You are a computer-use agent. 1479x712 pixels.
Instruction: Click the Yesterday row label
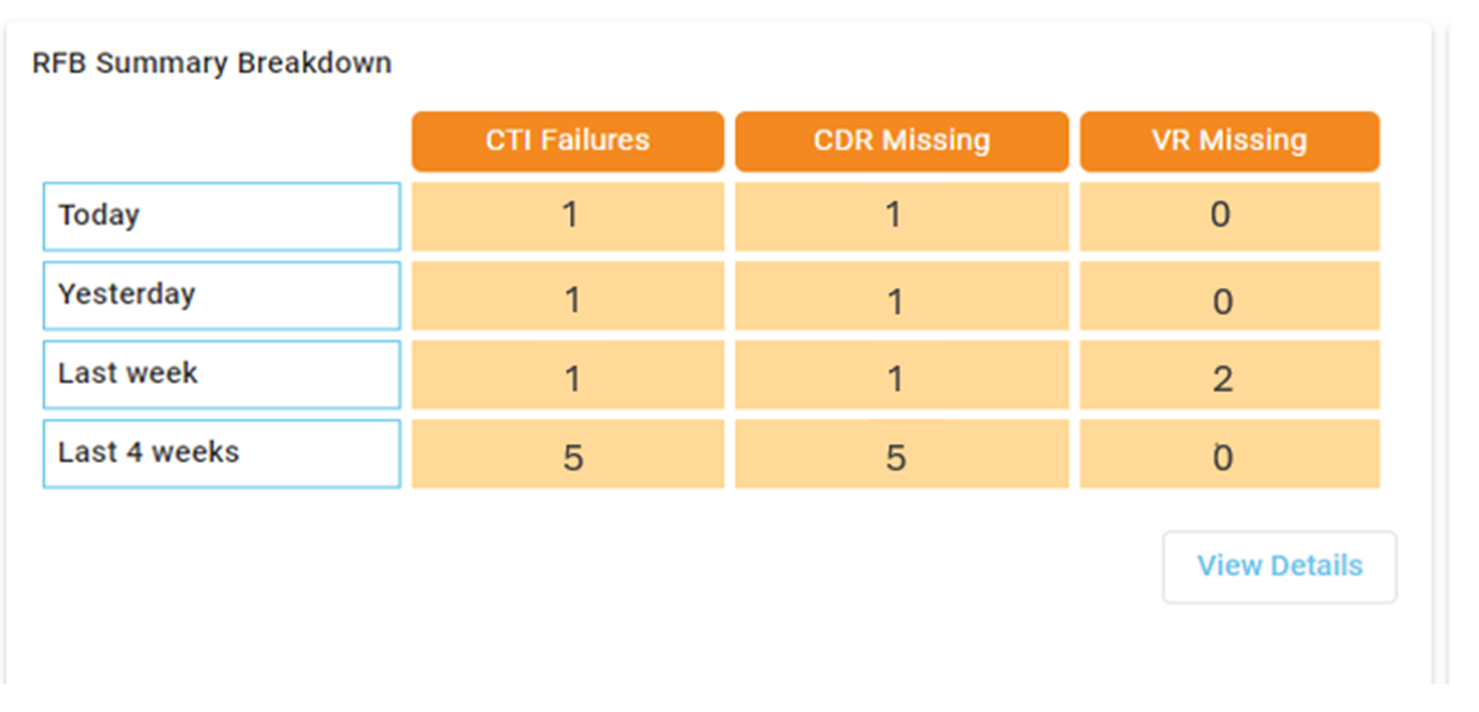click(222, 295)
